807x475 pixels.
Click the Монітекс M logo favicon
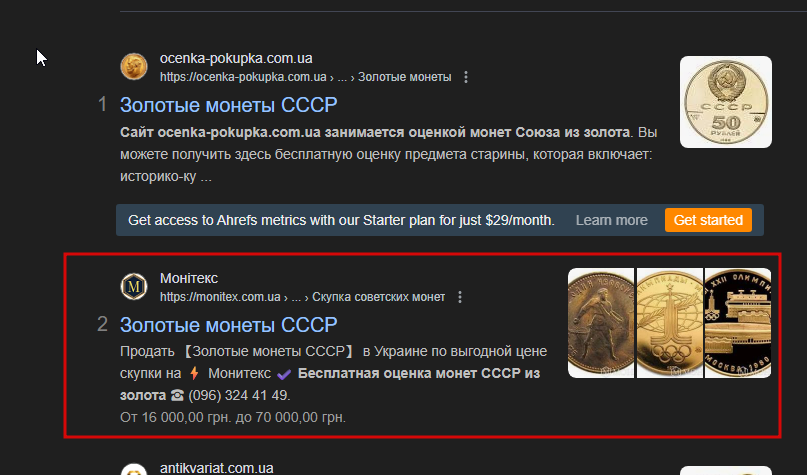(x=134, y=286)
